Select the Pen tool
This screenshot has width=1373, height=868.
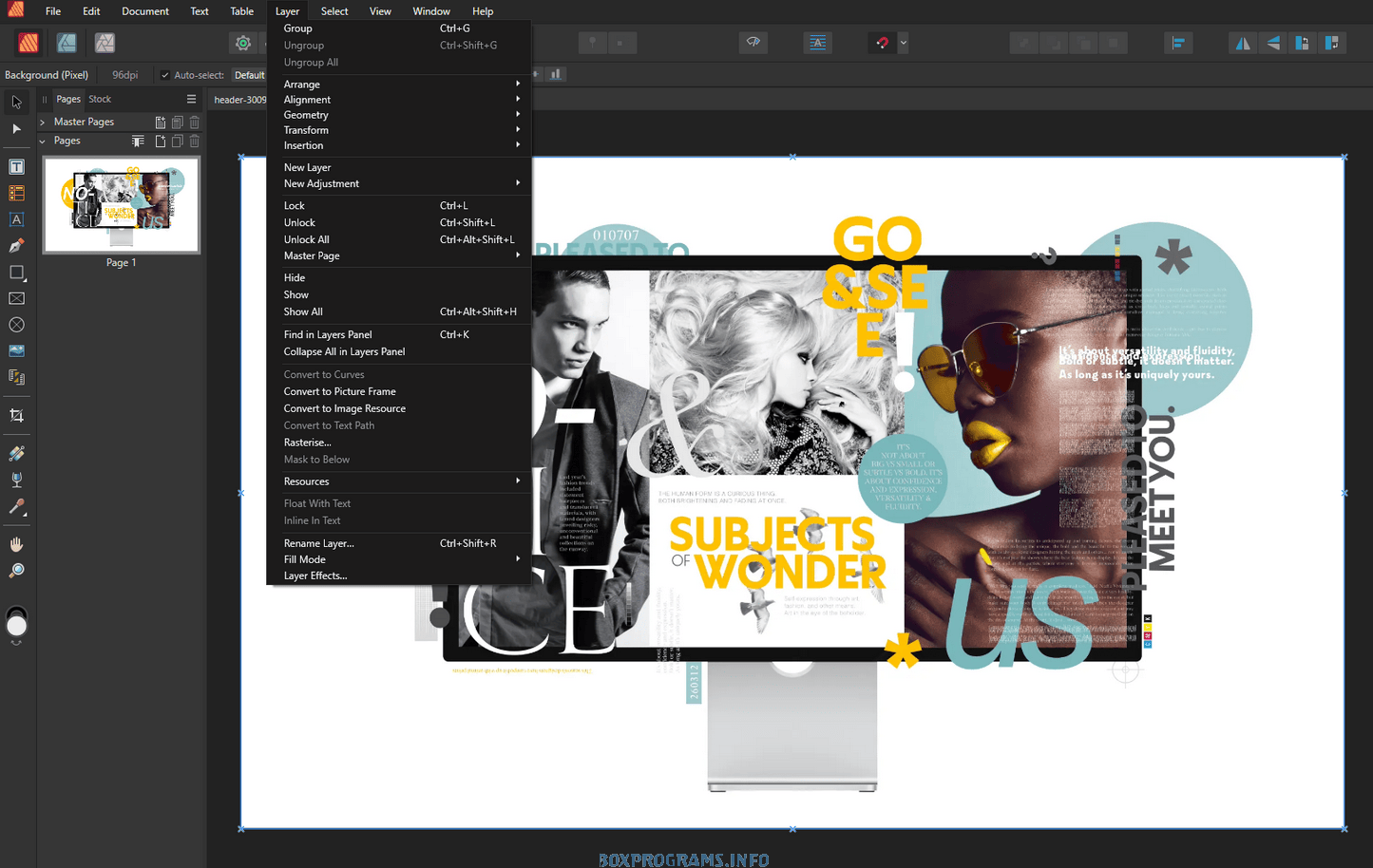pyautogui.click(x=16, y=246)
